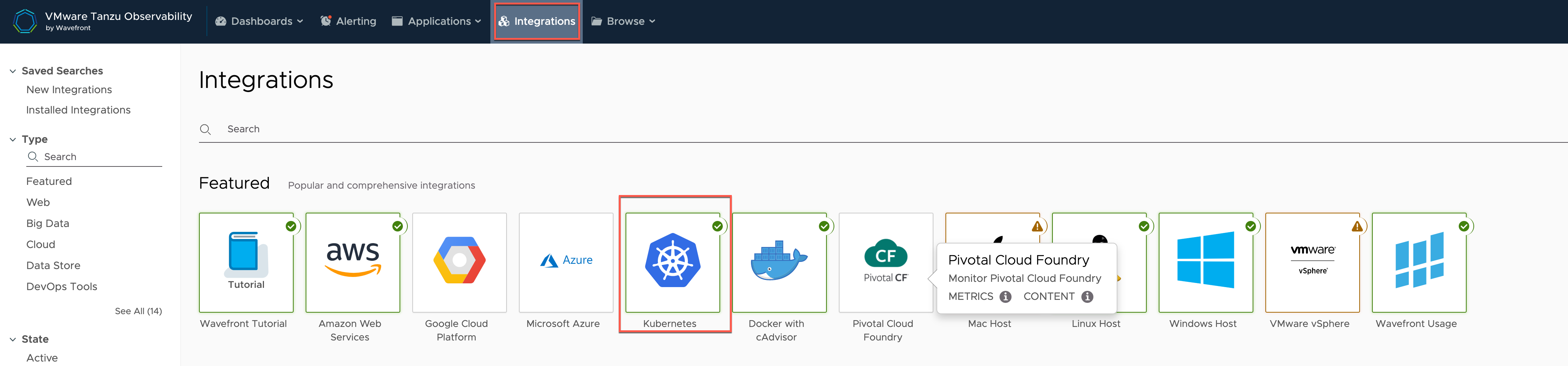Open the Google Cloud Platform tile
This screenshot has width=1568, height=366.
point(460,262)
